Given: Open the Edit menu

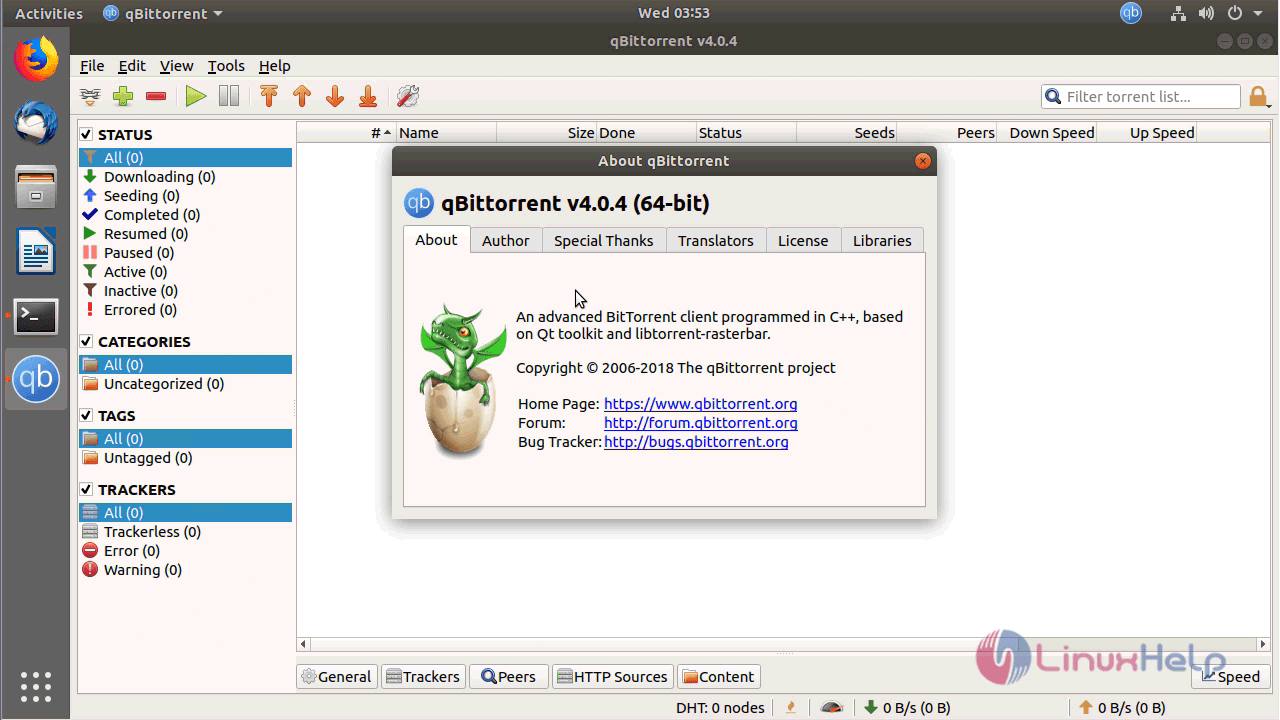Looking at the screenshot, I should click(132, 66).
